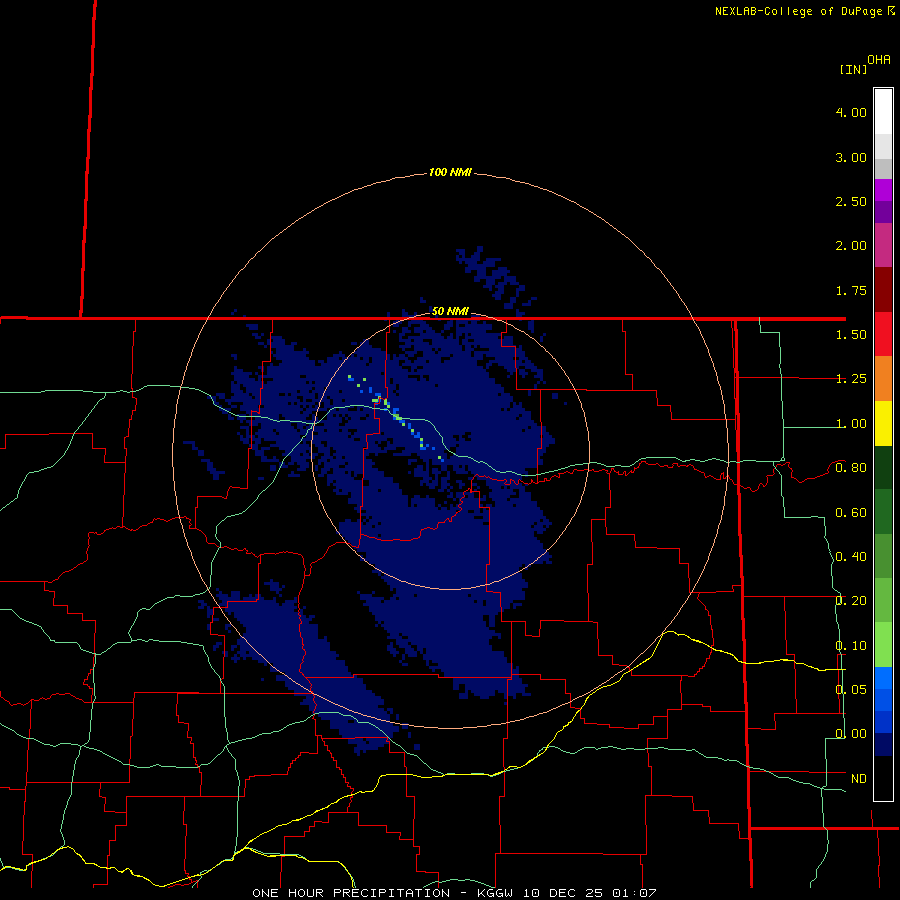Viewport: 900px width, 900px height.
Task: Select the bright purple 2.50 legend swatch
Action: point(883,190)
